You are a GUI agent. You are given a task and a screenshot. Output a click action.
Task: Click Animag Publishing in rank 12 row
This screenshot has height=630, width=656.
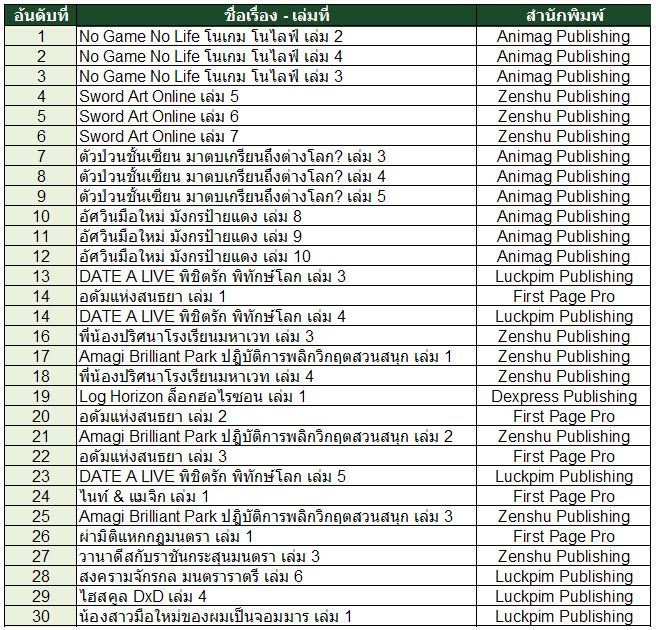coord(564,256)
